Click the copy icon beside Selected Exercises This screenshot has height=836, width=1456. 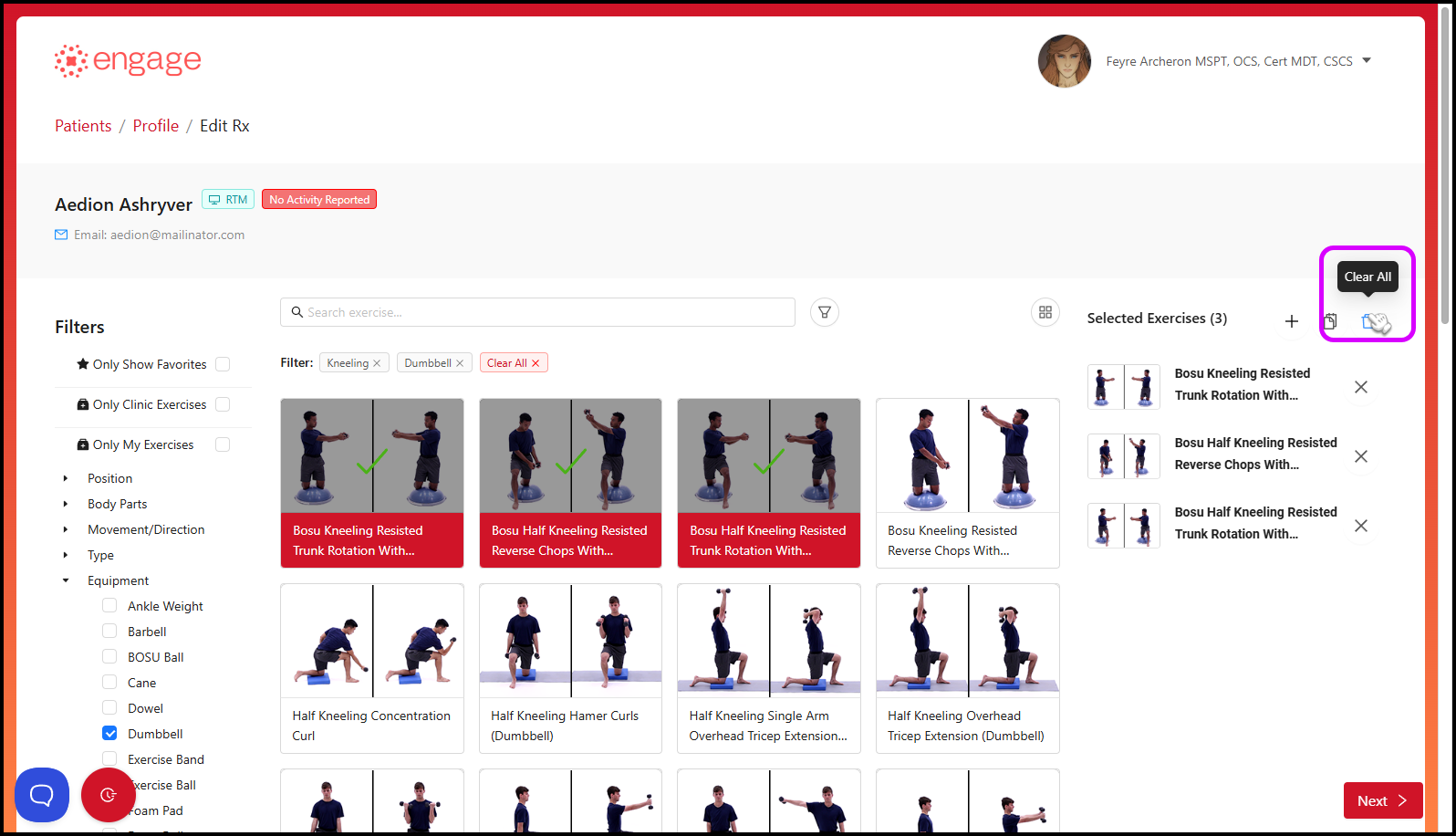coord(1330,321)
